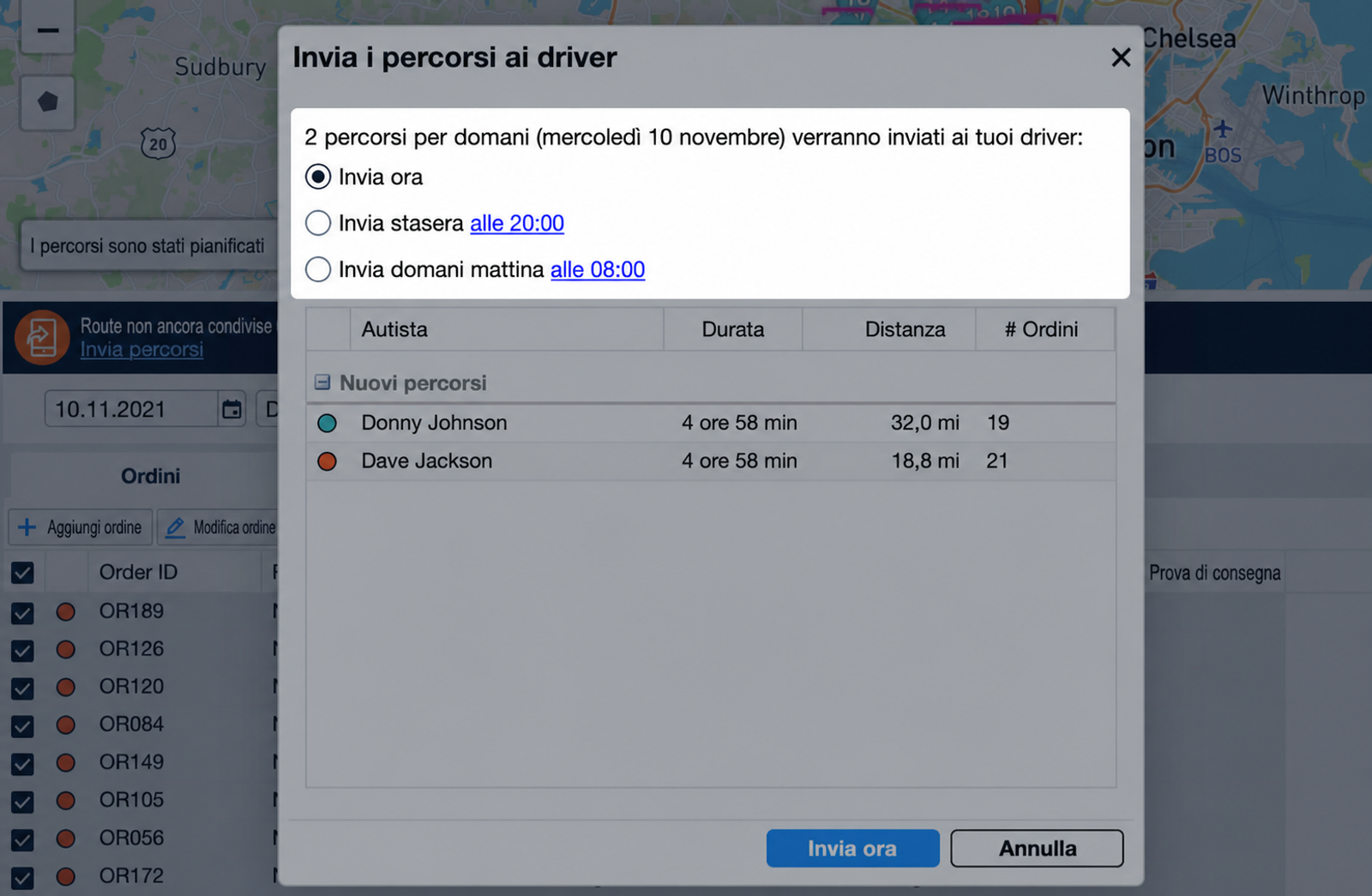This screenshot has width=1372, height=896.
Task: Click Dave Jackson's orange color dot
Action: [x=327, y=461]
